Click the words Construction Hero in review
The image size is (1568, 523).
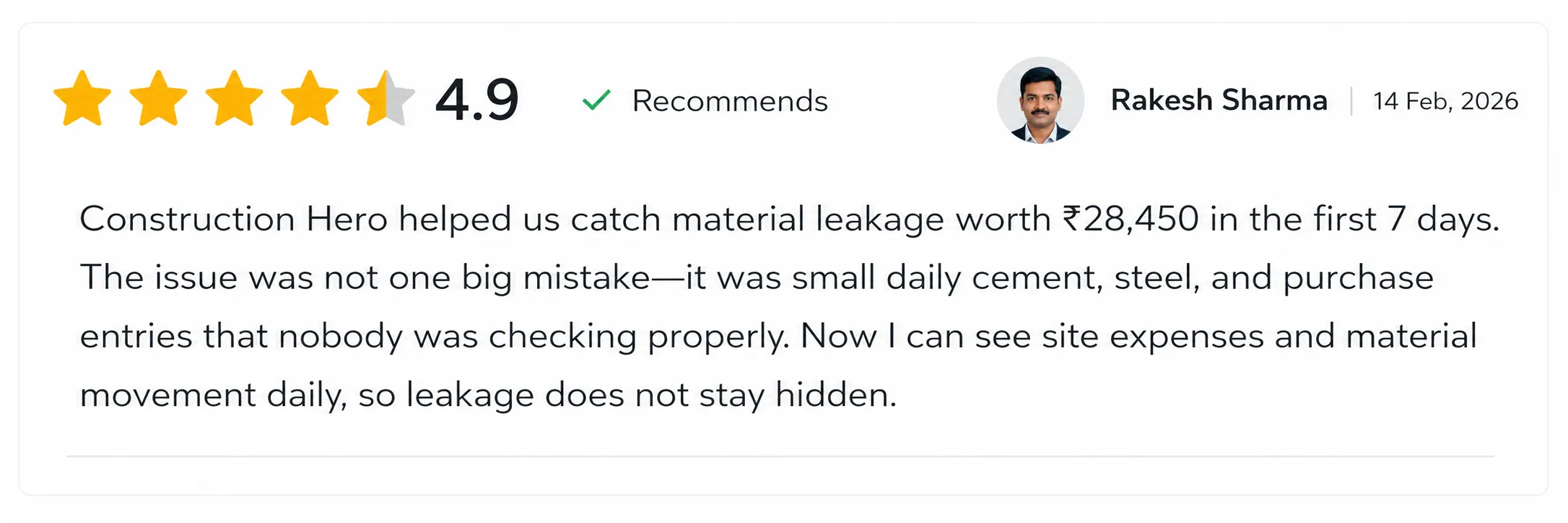pyautogui.click(x=234, y=219)
